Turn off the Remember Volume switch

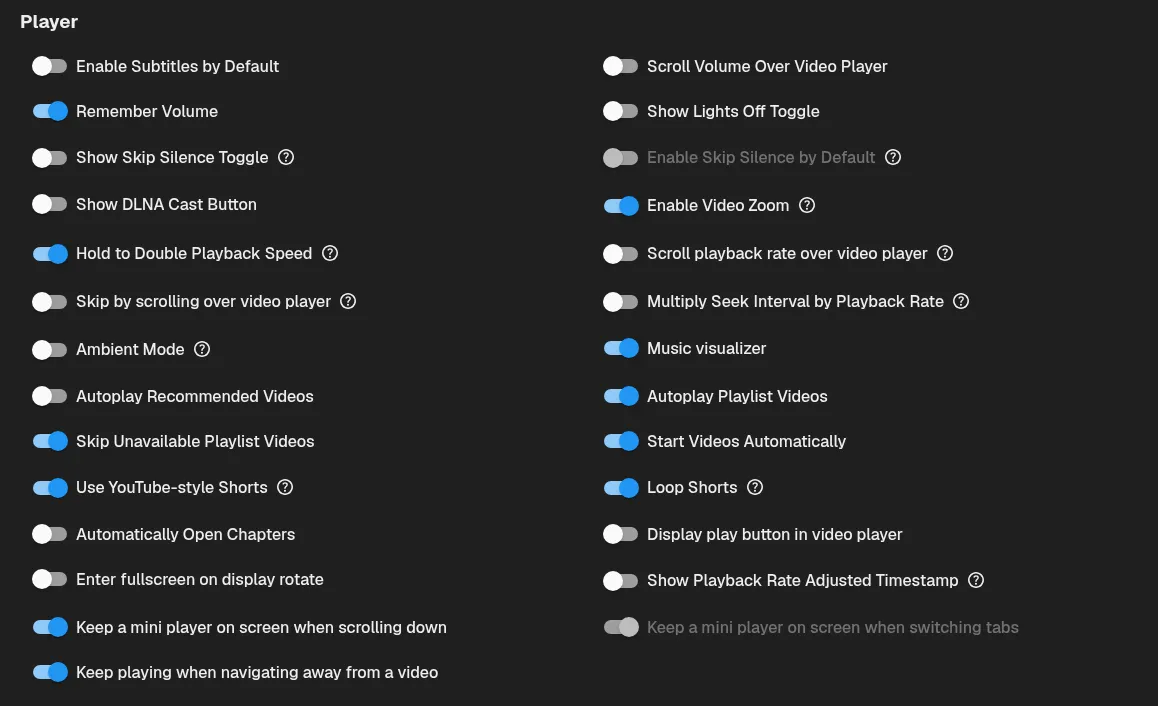coord(49,112)
